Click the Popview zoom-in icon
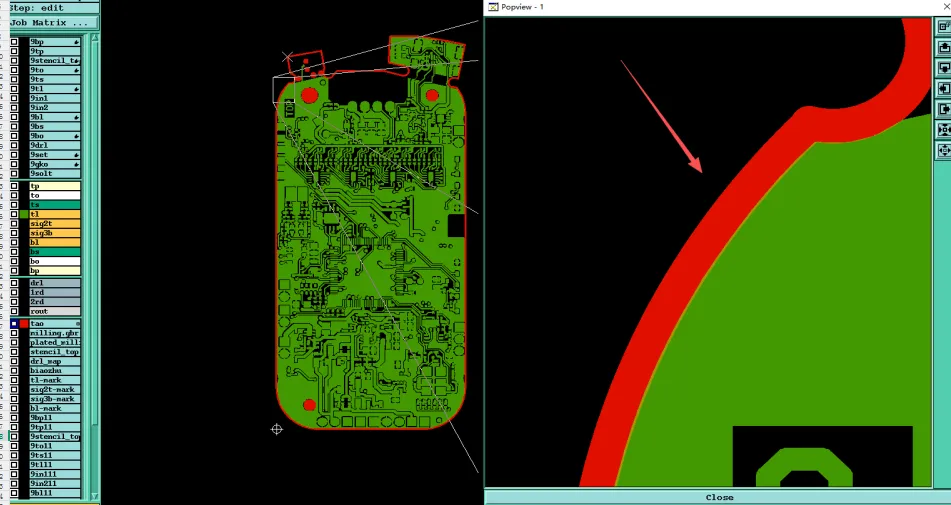 [x=944, y=130]
